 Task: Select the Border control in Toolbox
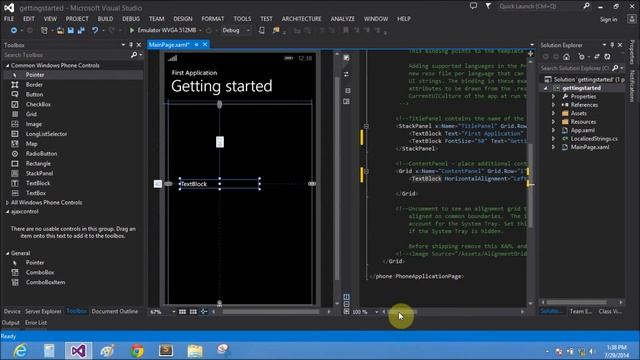pos(34,84)
